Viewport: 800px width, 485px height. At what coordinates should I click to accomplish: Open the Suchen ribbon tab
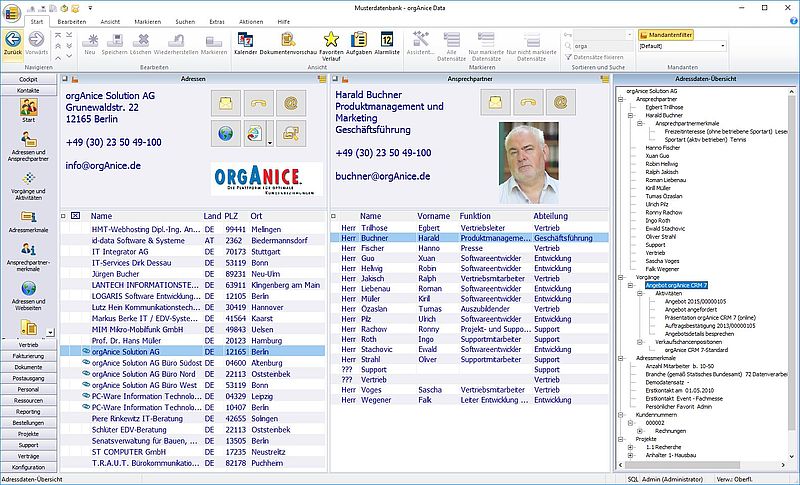(x=185, y=22)
